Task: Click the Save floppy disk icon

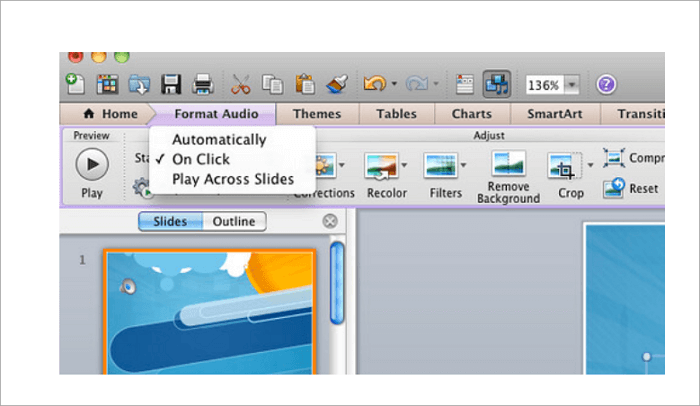Action: tap(170, 84)
